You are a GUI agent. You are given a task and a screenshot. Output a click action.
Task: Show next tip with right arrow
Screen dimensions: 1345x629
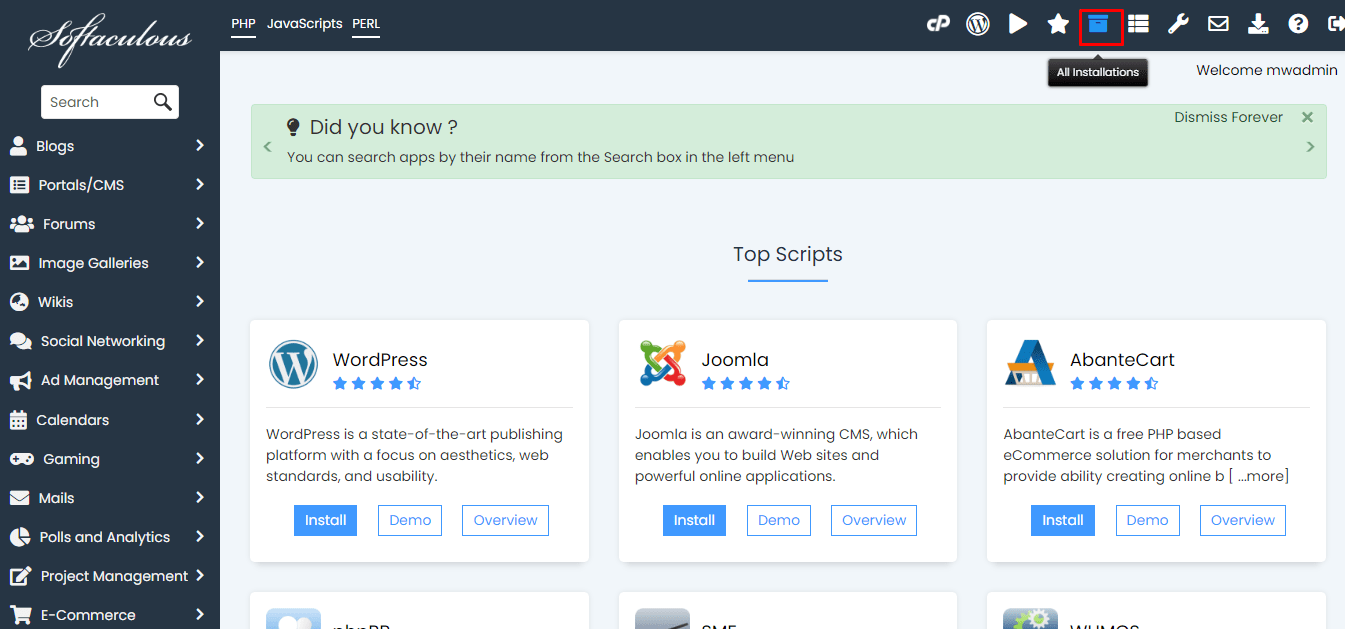1311,147
